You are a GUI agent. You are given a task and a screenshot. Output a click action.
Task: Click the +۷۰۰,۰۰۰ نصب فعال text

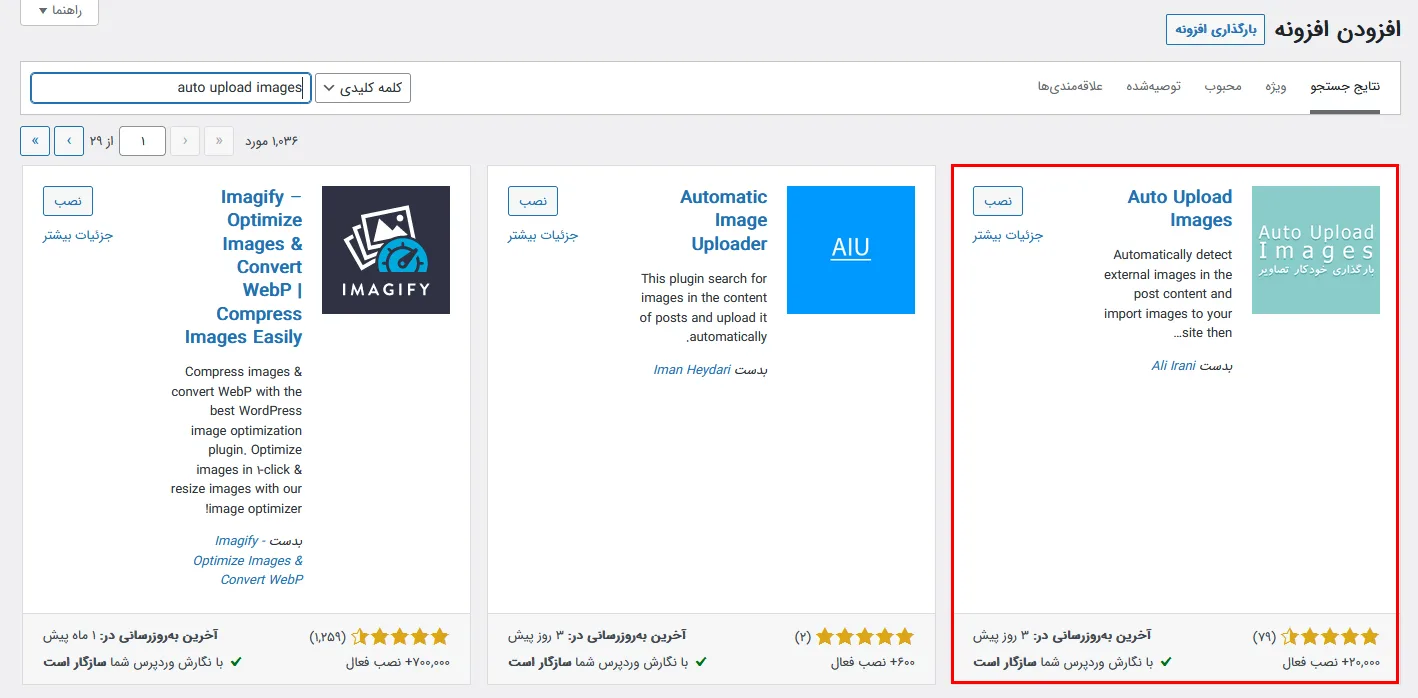point(398,662)
